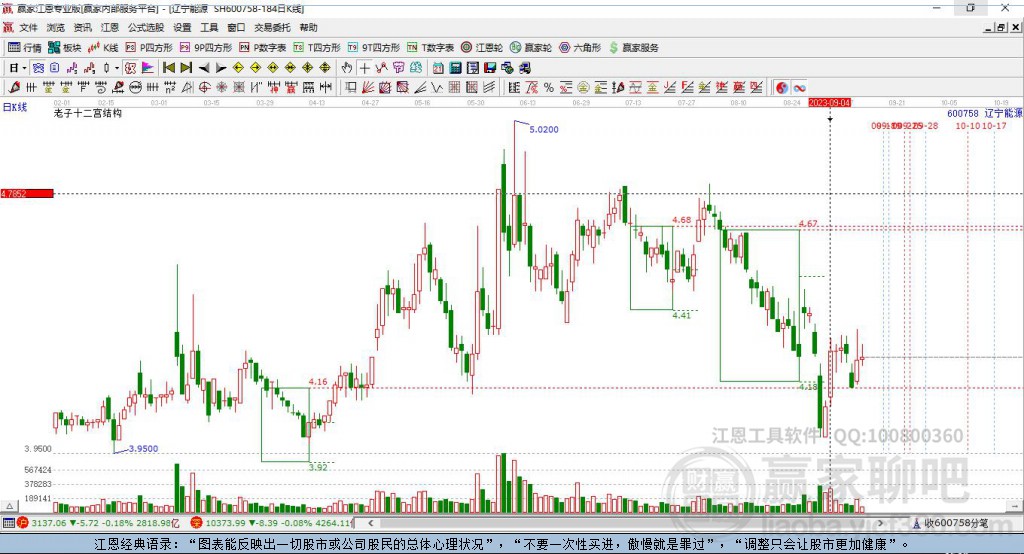Select the zigzag wave line tool
This screenshot has height=554, width=1024.
pos(438,88)
